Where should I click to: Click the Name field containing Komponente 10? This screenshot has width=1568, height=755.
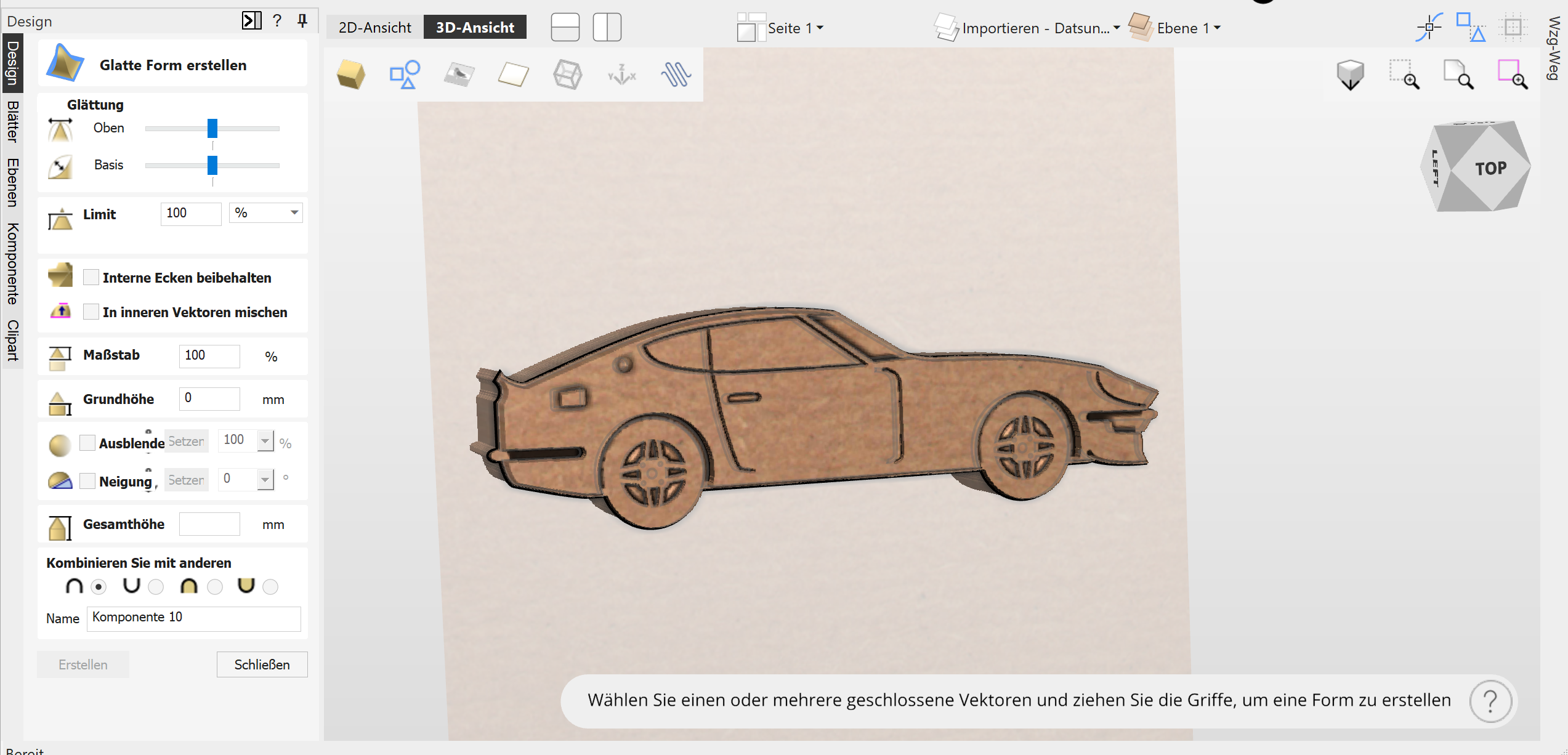coord(194,618)
